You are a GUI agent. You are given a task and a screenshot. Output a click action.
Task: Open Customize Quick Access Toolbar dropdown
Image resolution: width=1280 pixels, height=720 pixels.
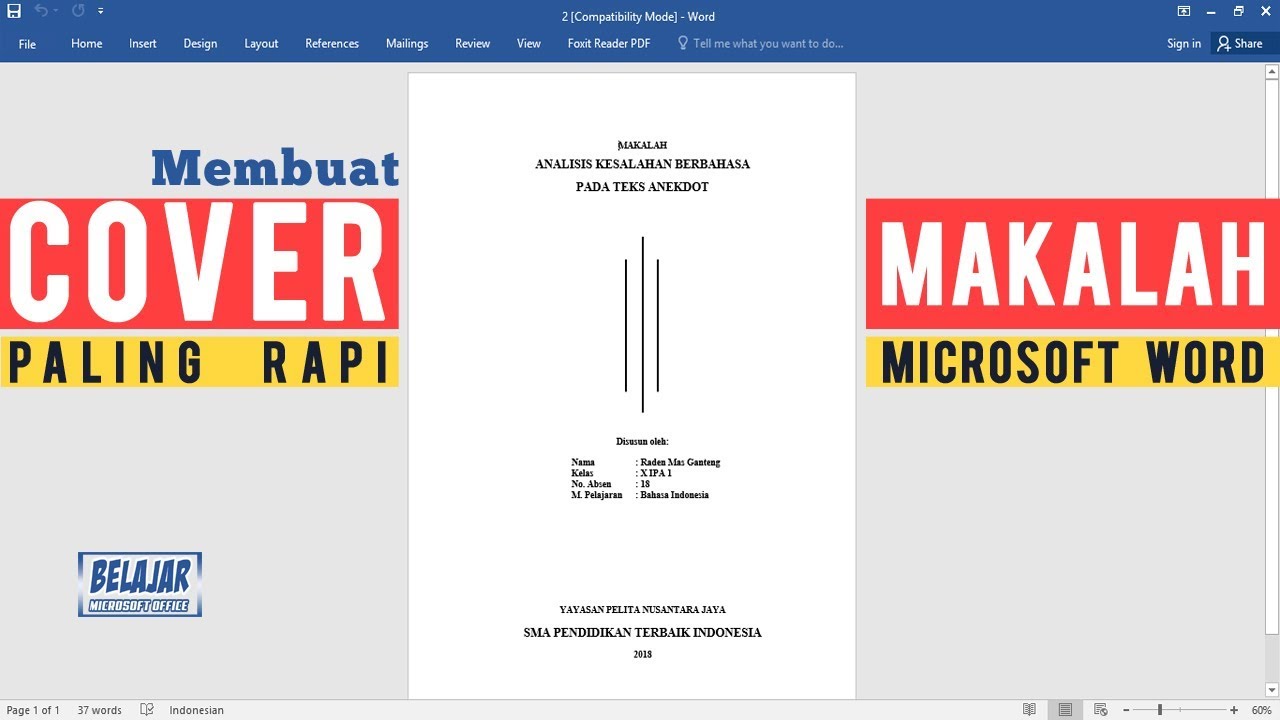(101, 11)
